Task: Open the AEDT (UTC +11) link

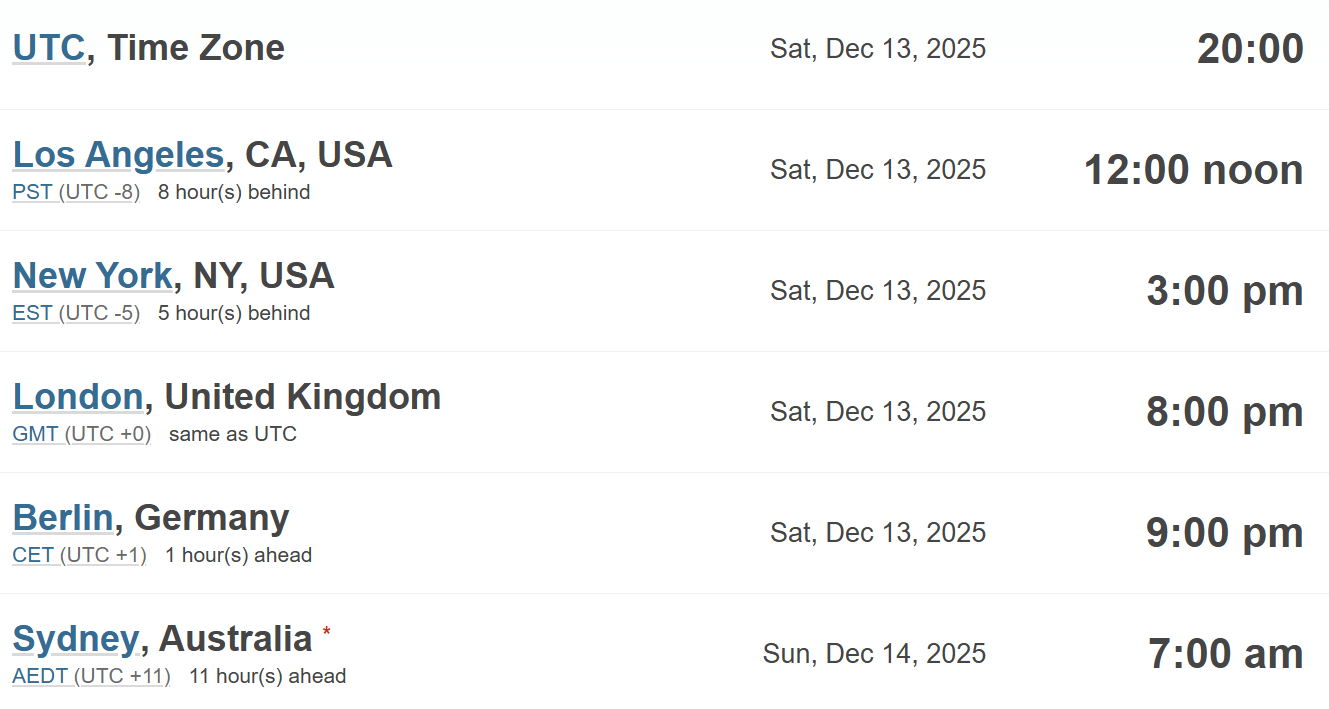Action: (x=91, y=676)
